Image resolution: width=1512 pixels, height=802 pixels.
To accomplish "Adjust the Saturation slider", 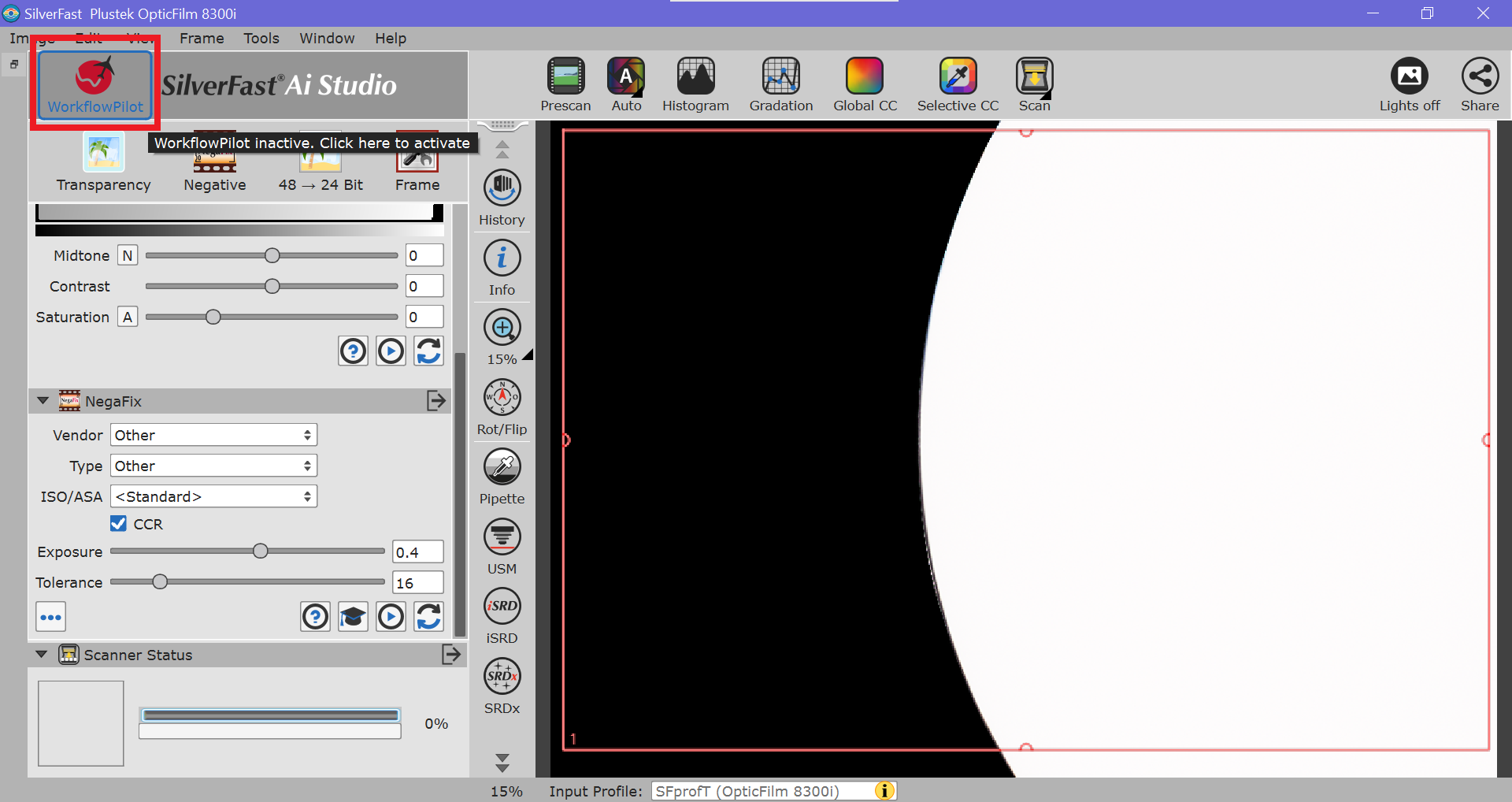I will (272, 317).
